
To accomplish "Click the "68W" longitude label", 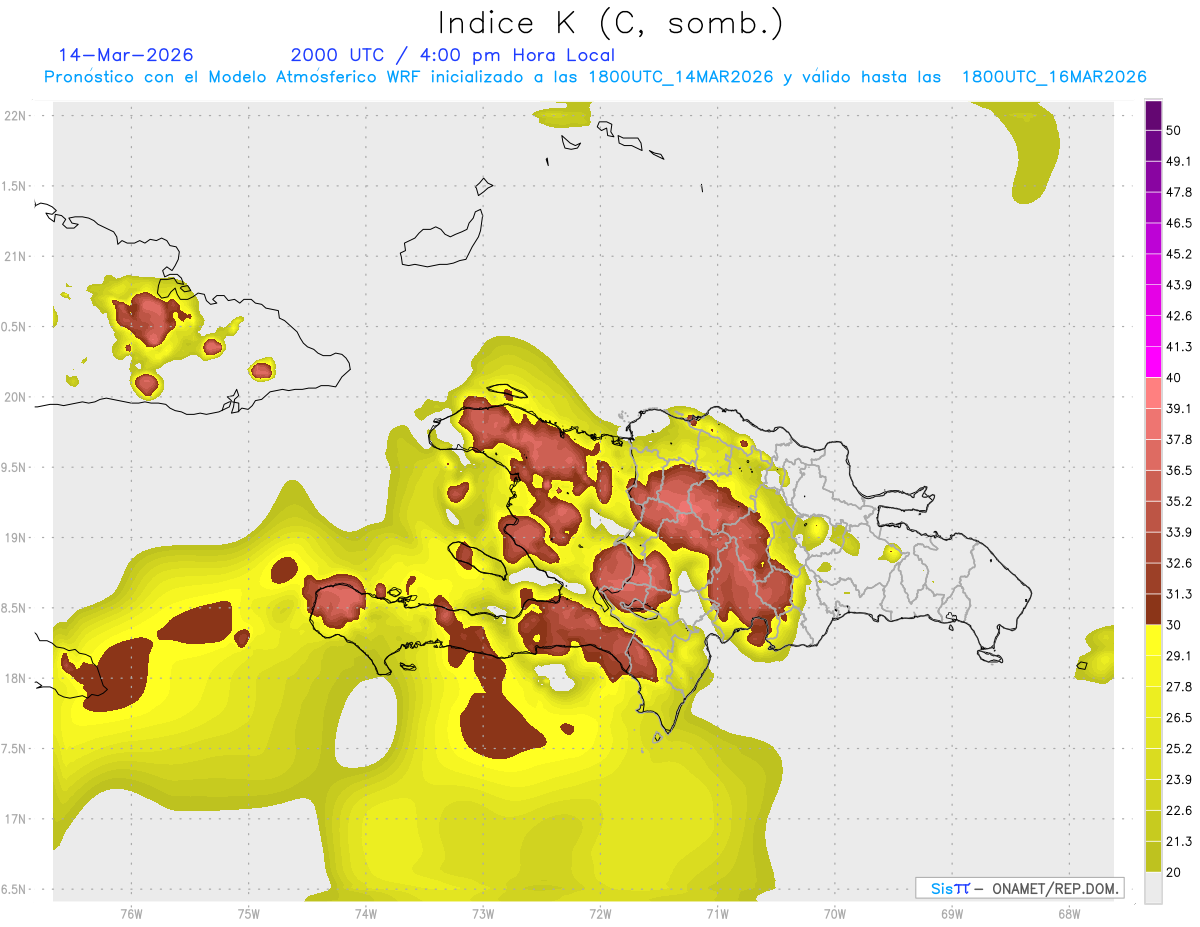I will pyautogui.click(x=1068, y=913).
